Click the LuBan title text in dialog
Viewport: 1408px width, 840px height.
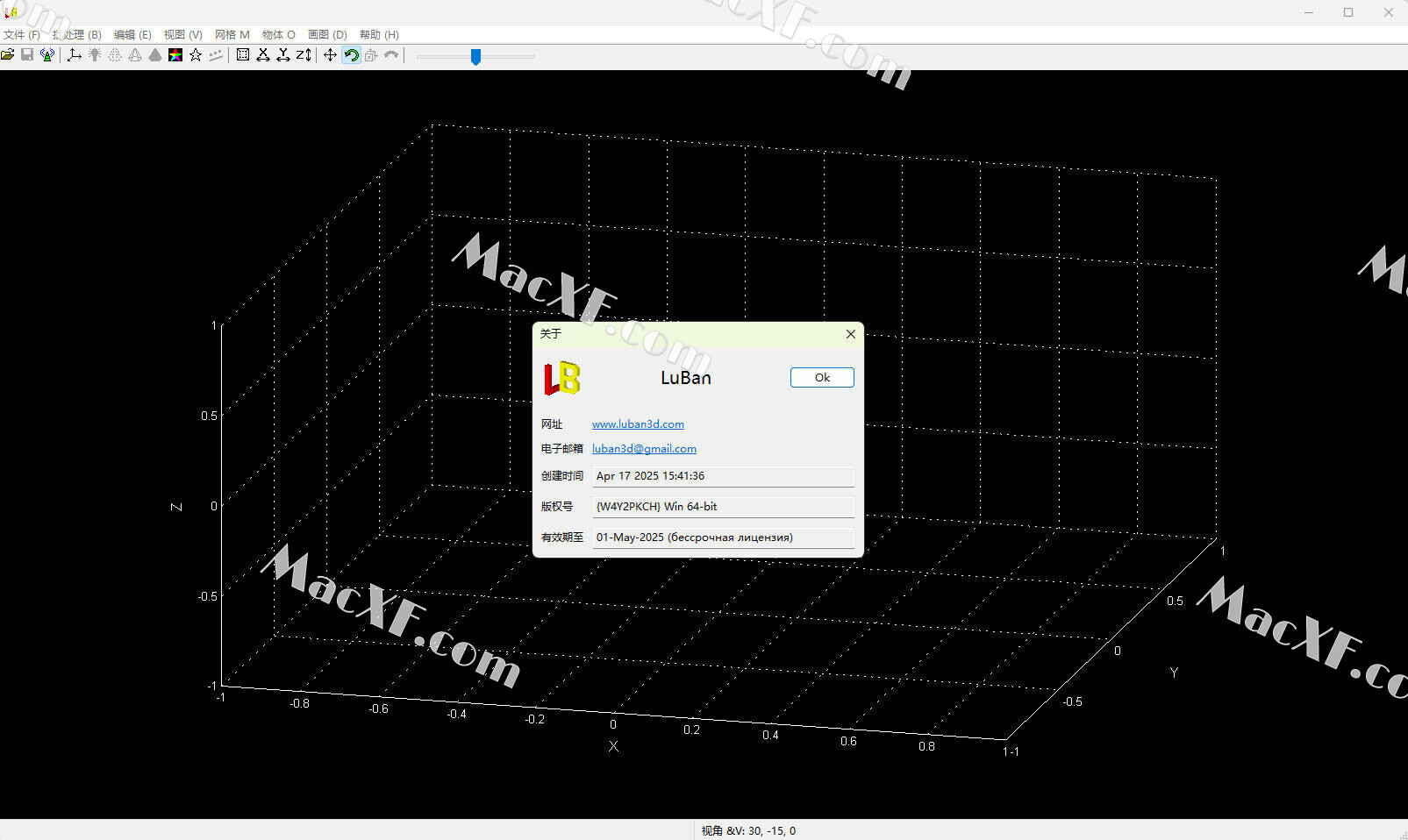[686, 378]
